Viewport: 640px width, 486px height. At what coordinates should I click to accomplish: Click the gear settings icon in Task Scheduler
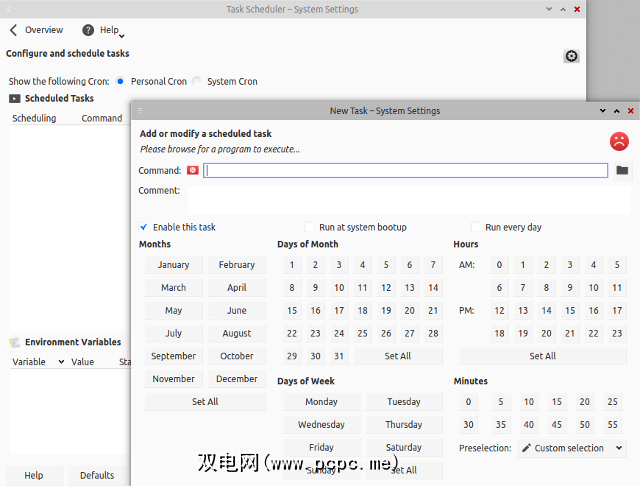coord(571,56)
